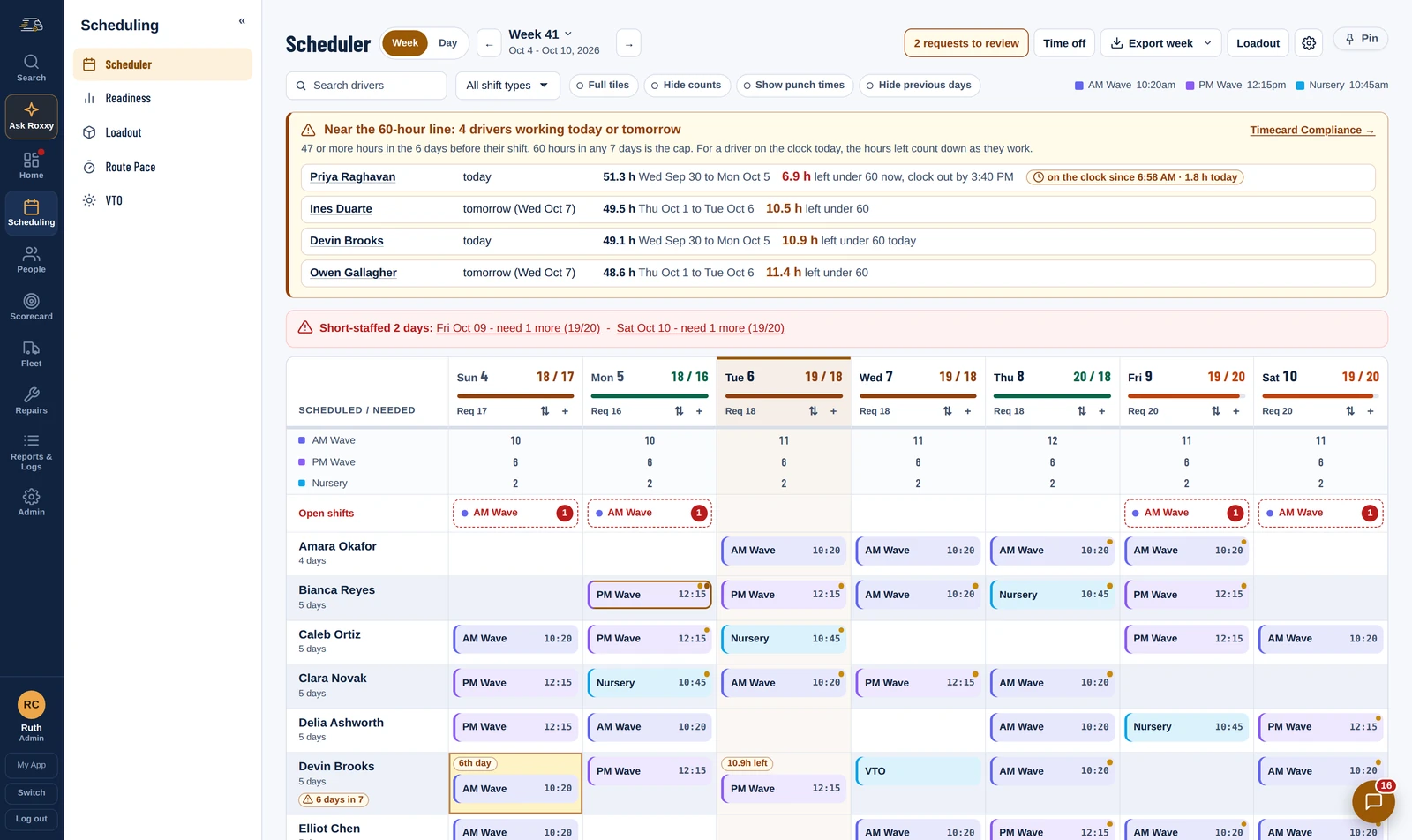Pin the scheduler page

pos(1361,39)
